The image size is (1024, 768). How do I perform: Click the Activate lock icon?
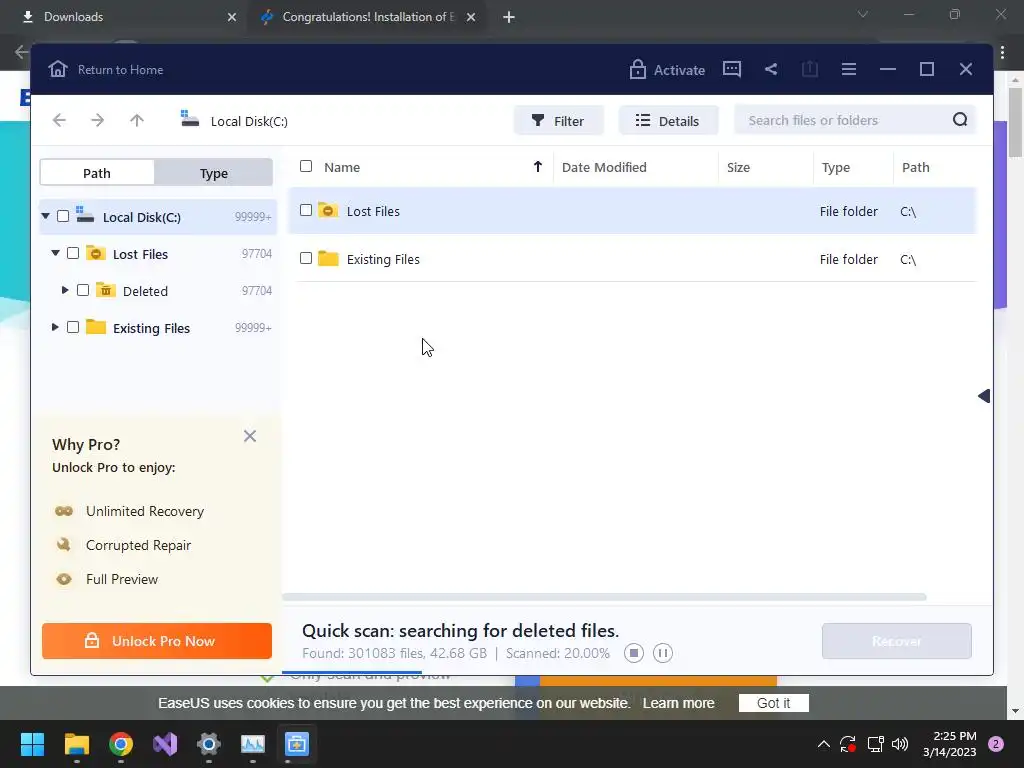637,69
